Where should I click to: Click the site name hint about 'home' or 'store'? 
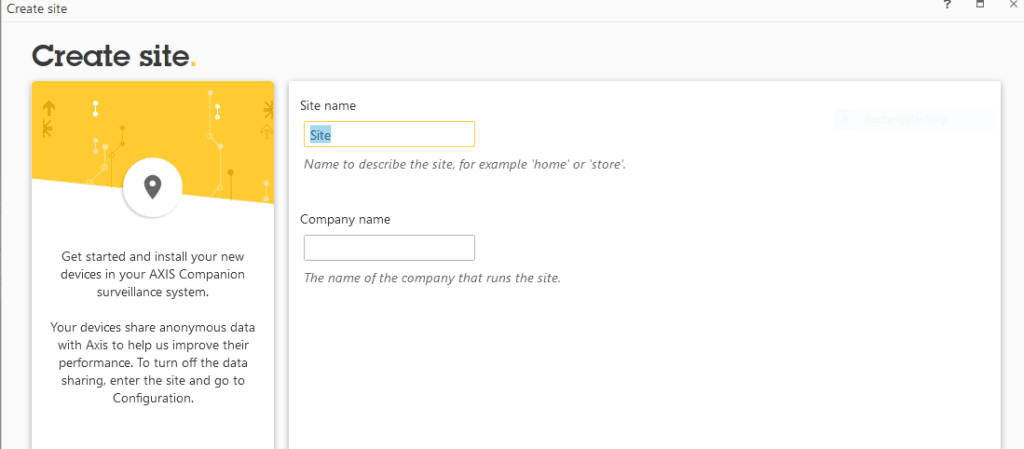coord(464,164)
